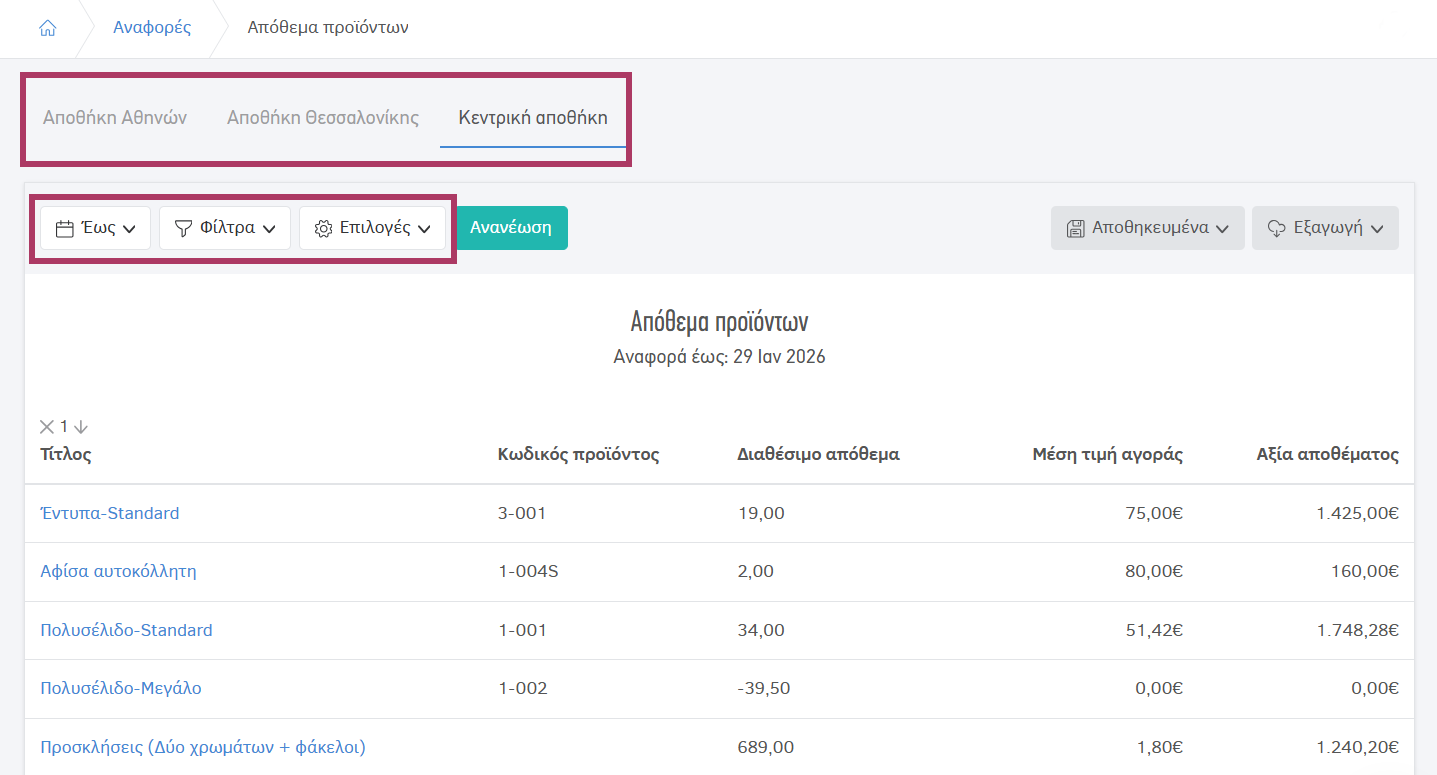Select the Κεντρική αποθήκη tab
1437x775 pixels.
point(533,117)
